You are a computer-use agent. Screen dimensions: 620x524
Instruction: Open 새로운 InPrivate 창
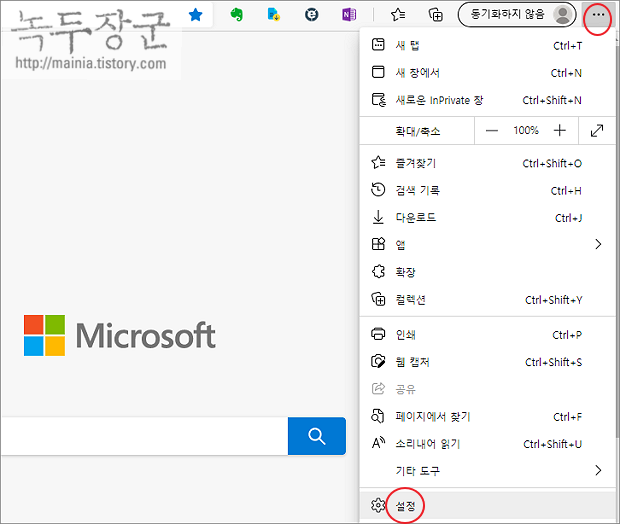pos(487,100)
